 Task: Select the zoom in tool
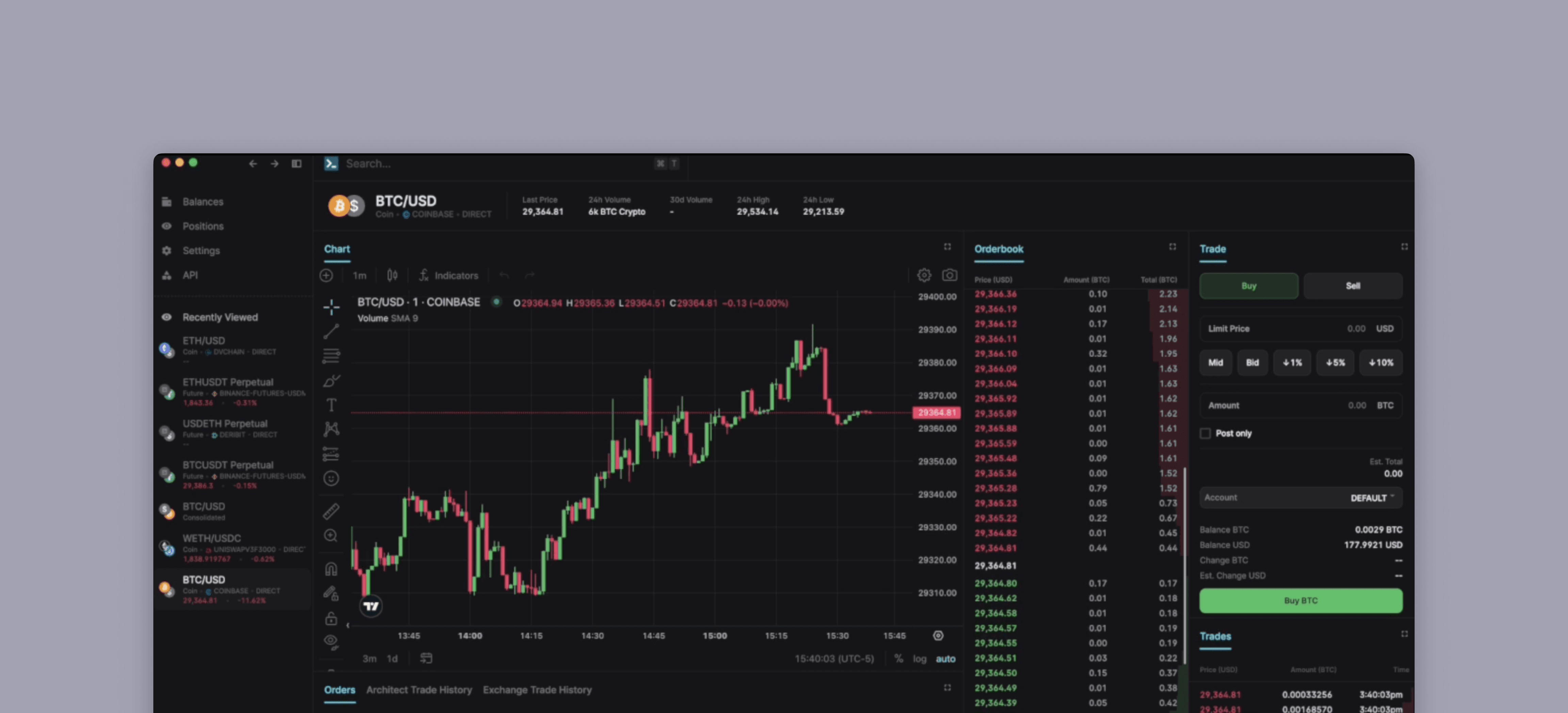point(331,536)
